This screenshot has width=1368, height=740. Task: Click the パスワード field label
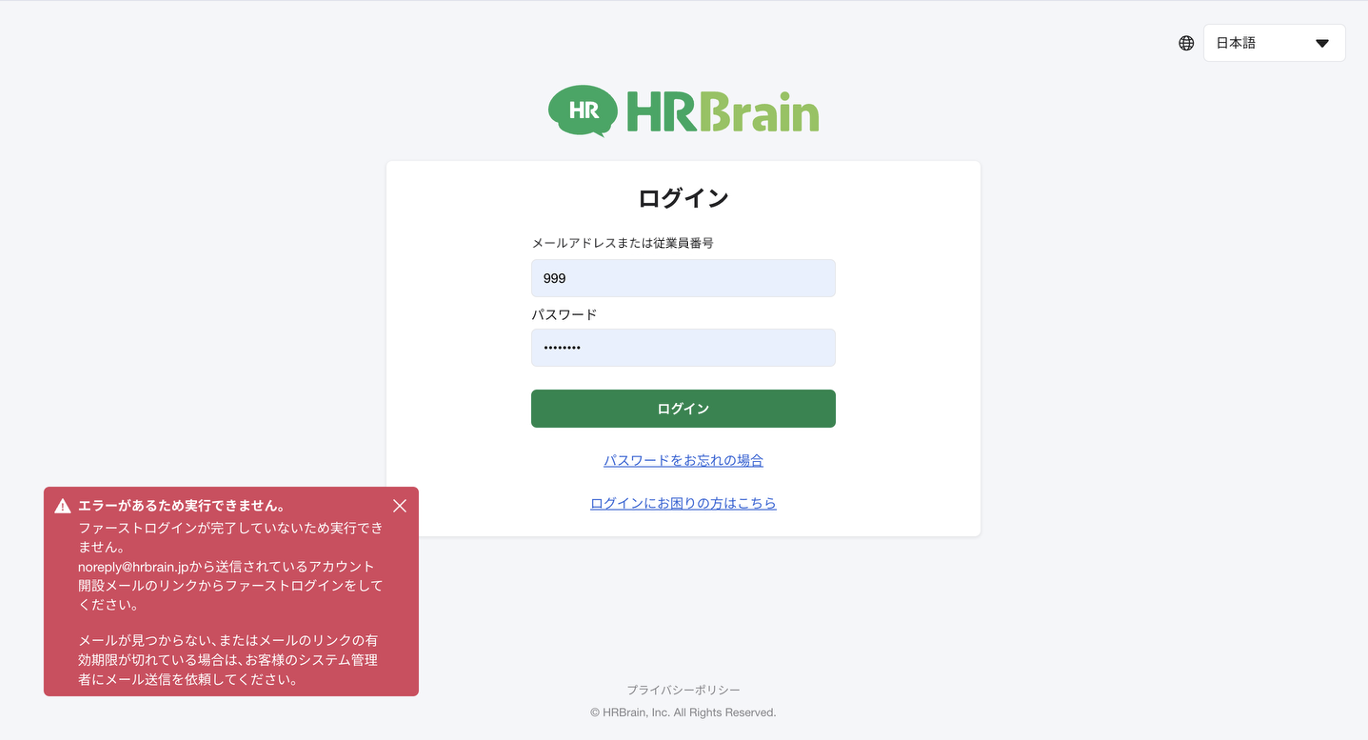coord(564,314)
